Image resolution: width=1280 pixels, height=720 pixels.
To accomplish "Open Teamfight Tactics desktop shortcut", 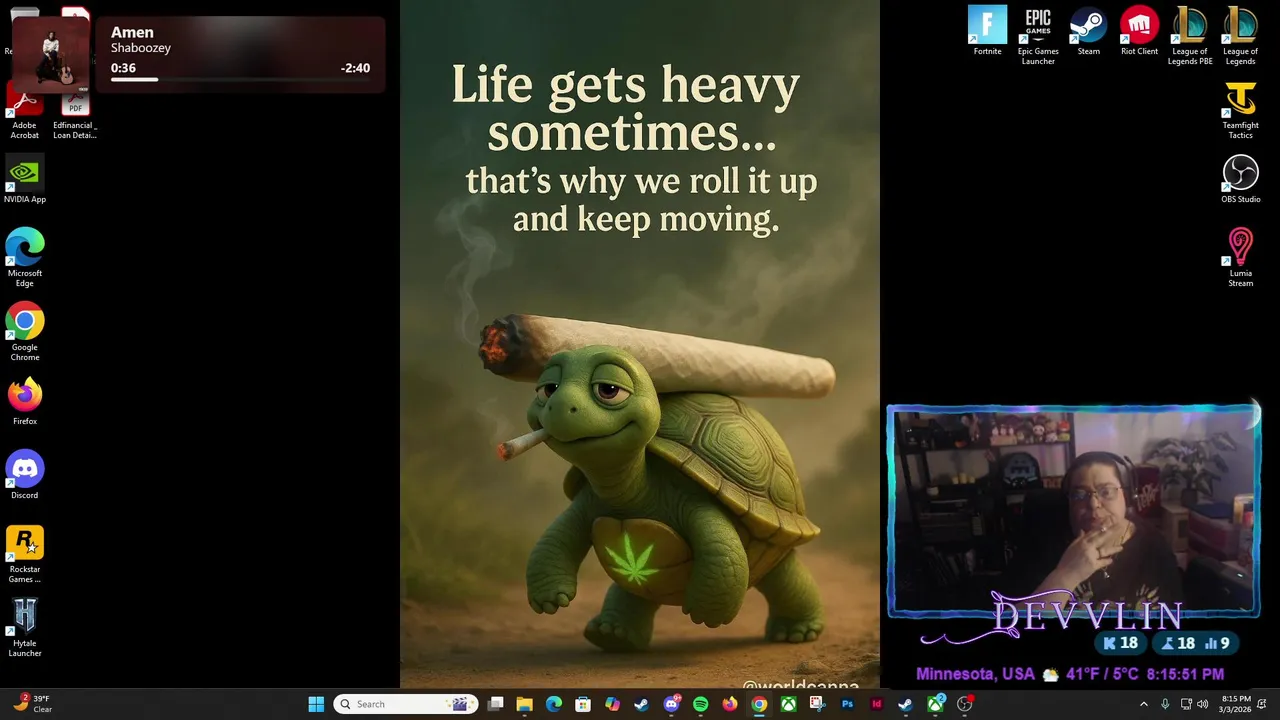I will (x=1240, y=110).
